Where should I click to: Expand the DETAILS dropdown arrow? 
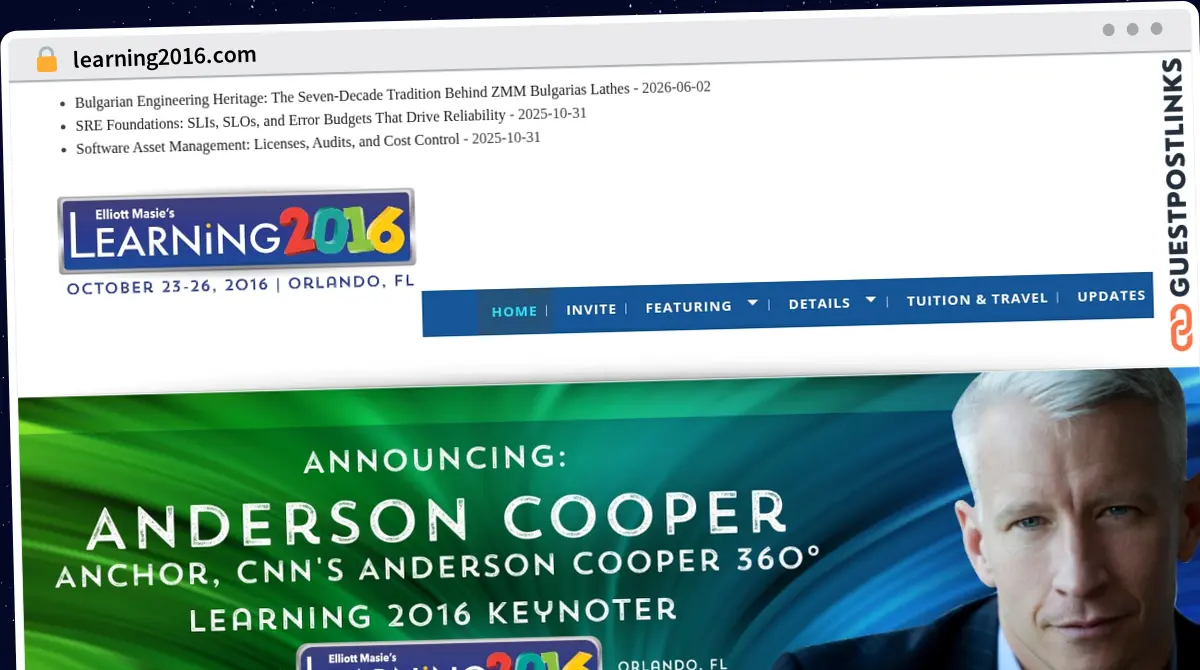pos(871,299)
